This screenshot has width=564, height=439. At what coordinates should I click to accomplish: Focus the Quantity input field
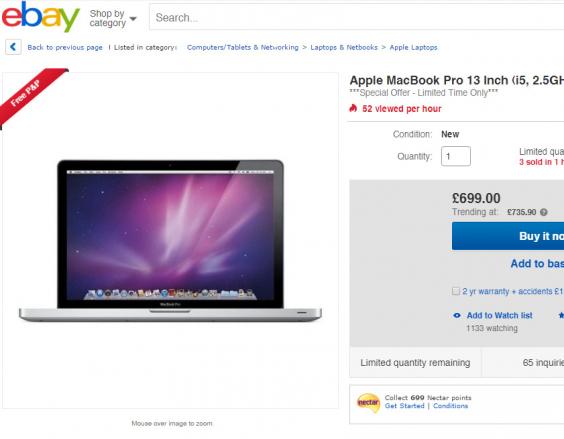click(456, 156)
